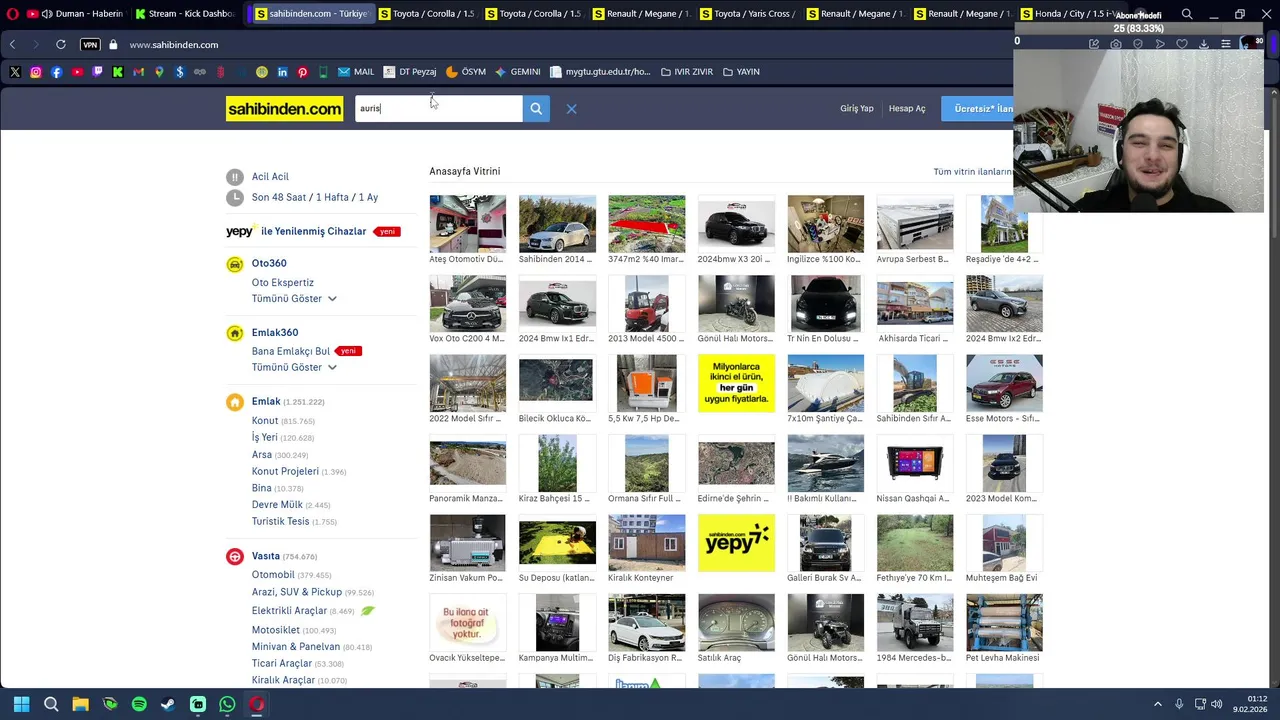Click the Ücretsiz İlan button

point(979,109)
